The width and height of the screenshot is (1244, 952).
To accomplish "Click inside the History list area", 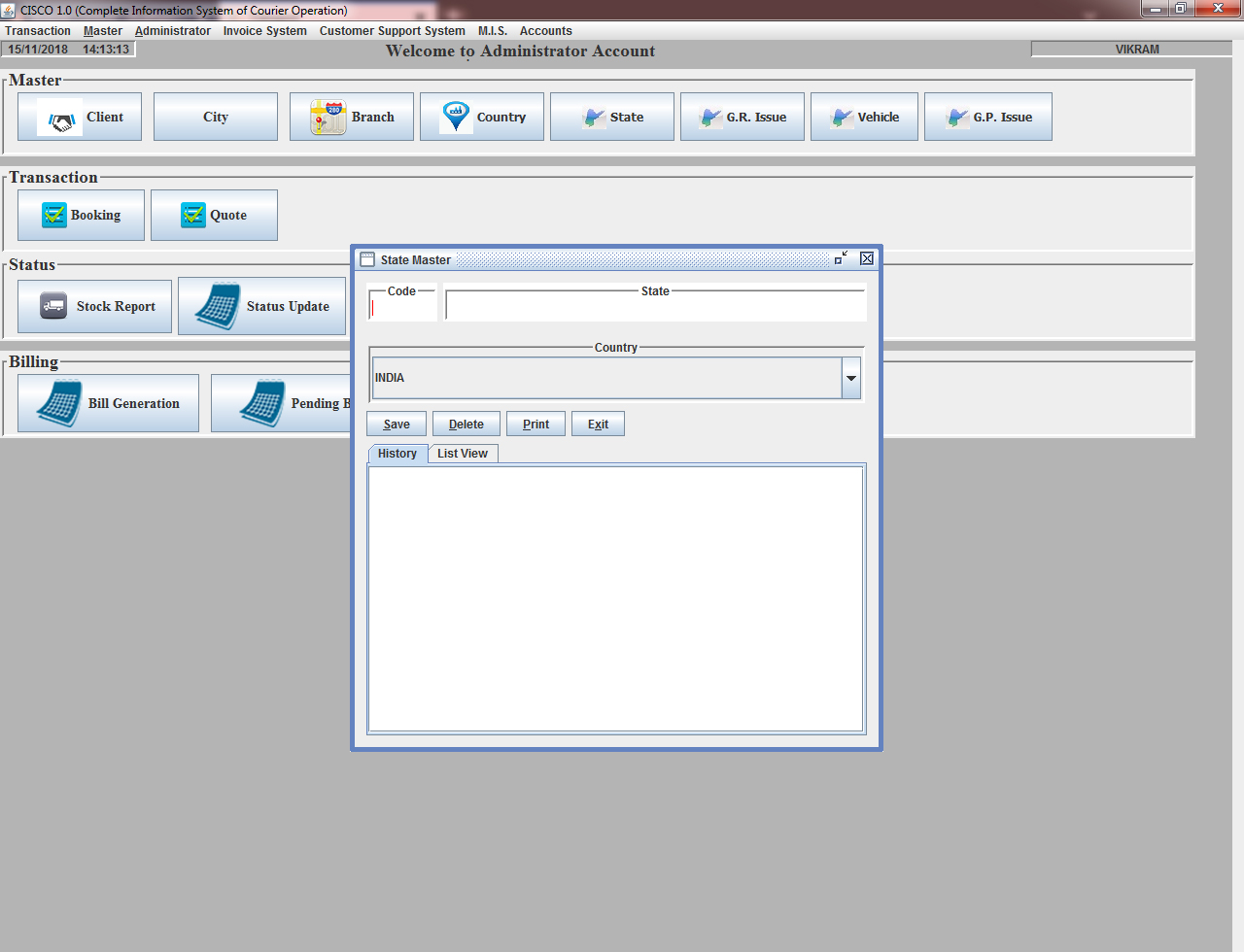I will point(616,598).
